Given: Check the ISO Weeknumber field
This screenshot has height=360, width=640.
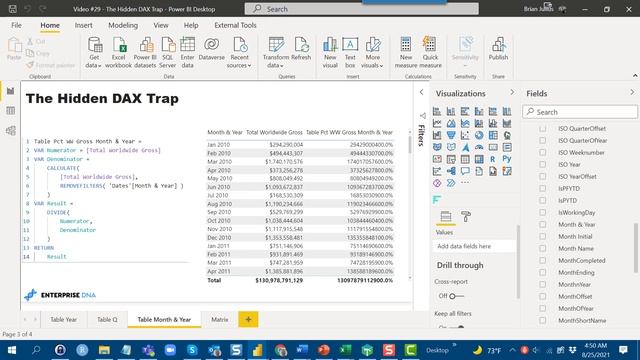Looking at the screenshot, I should coord(542,153).
